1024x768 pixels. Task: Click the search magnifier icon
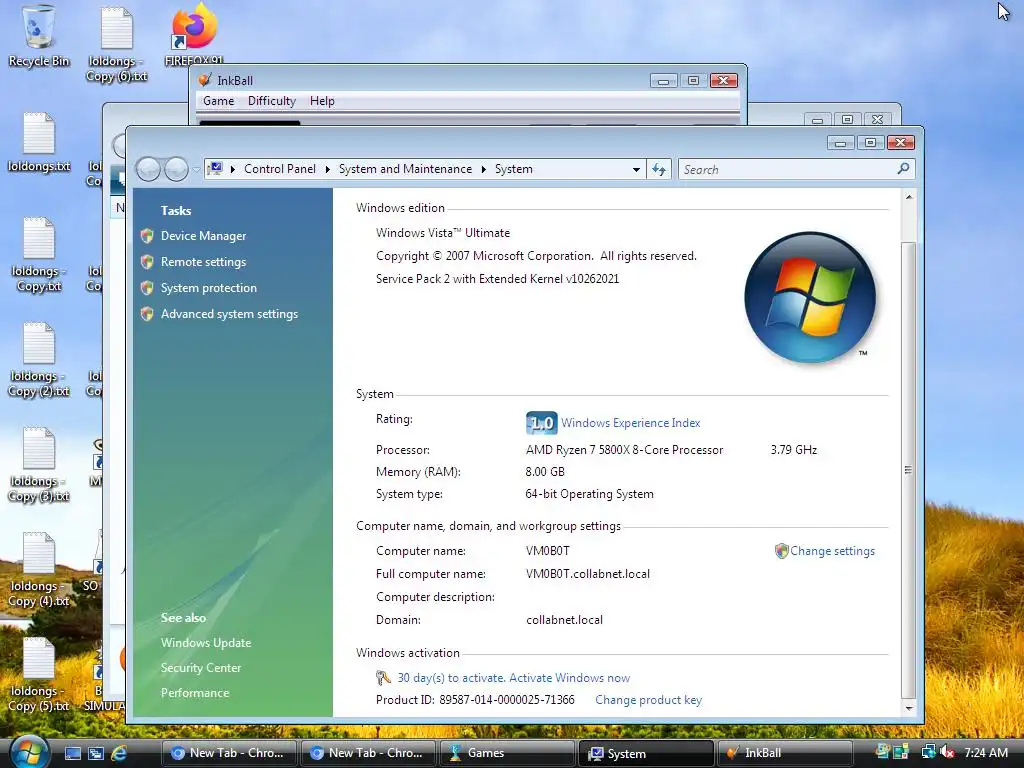pos(903,169)
